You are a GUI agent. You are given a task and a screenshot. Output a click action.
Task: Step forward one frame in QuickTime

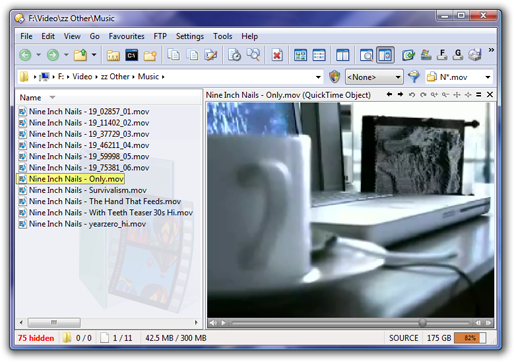pyautogui.click(x=488, y=323)
